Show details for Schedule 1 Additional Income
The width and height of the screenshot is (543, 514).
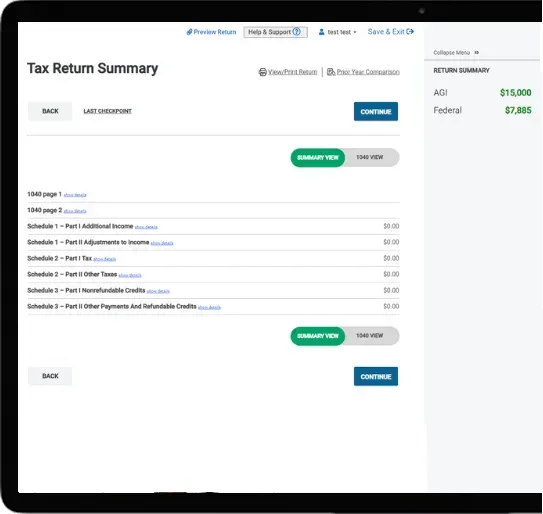pos(146,227)
